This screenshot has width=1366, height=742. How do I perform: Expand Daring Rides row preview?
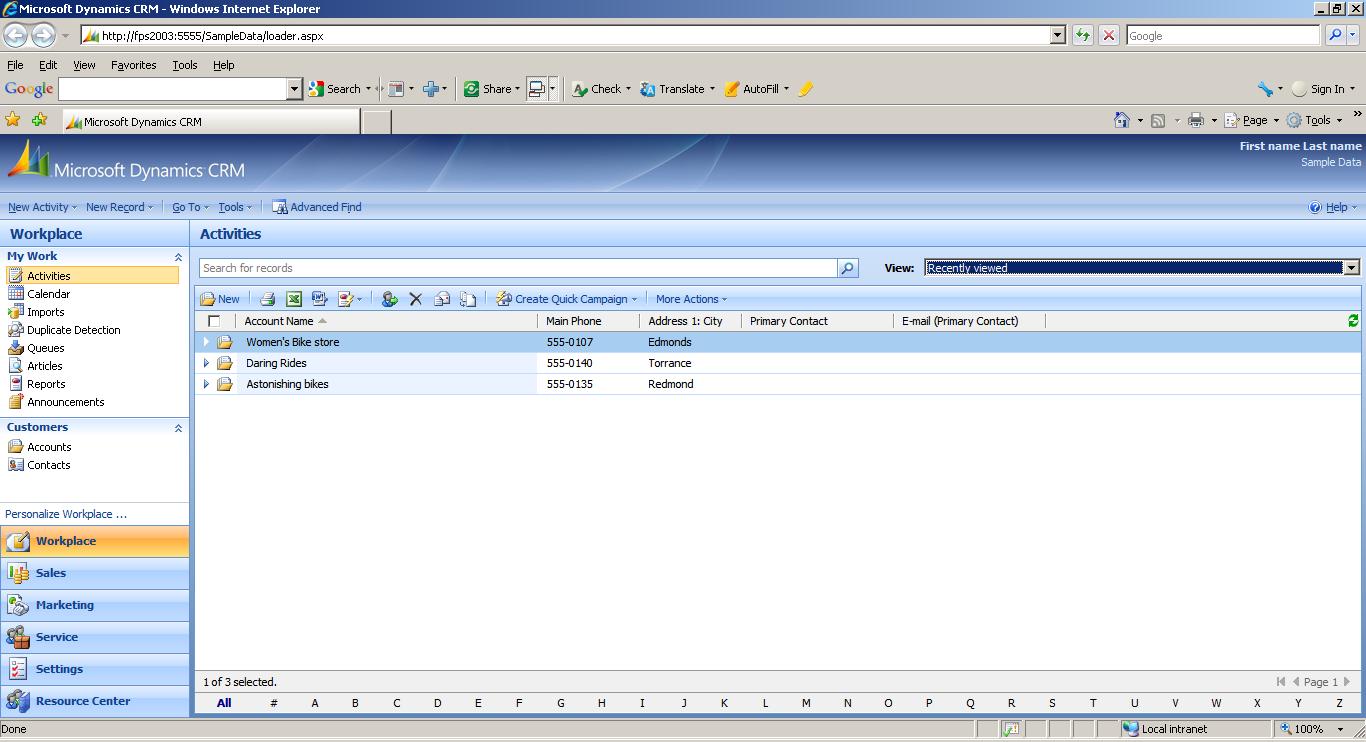(207, 363)
